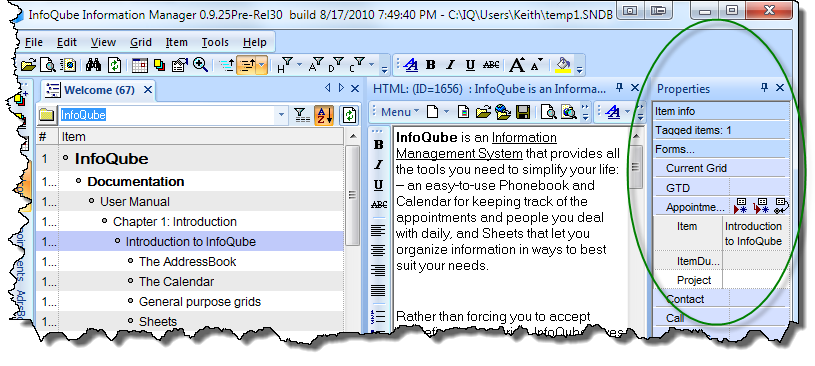
Task: Open the calendar icon in main toolbar
Action: tap(139, 65)
